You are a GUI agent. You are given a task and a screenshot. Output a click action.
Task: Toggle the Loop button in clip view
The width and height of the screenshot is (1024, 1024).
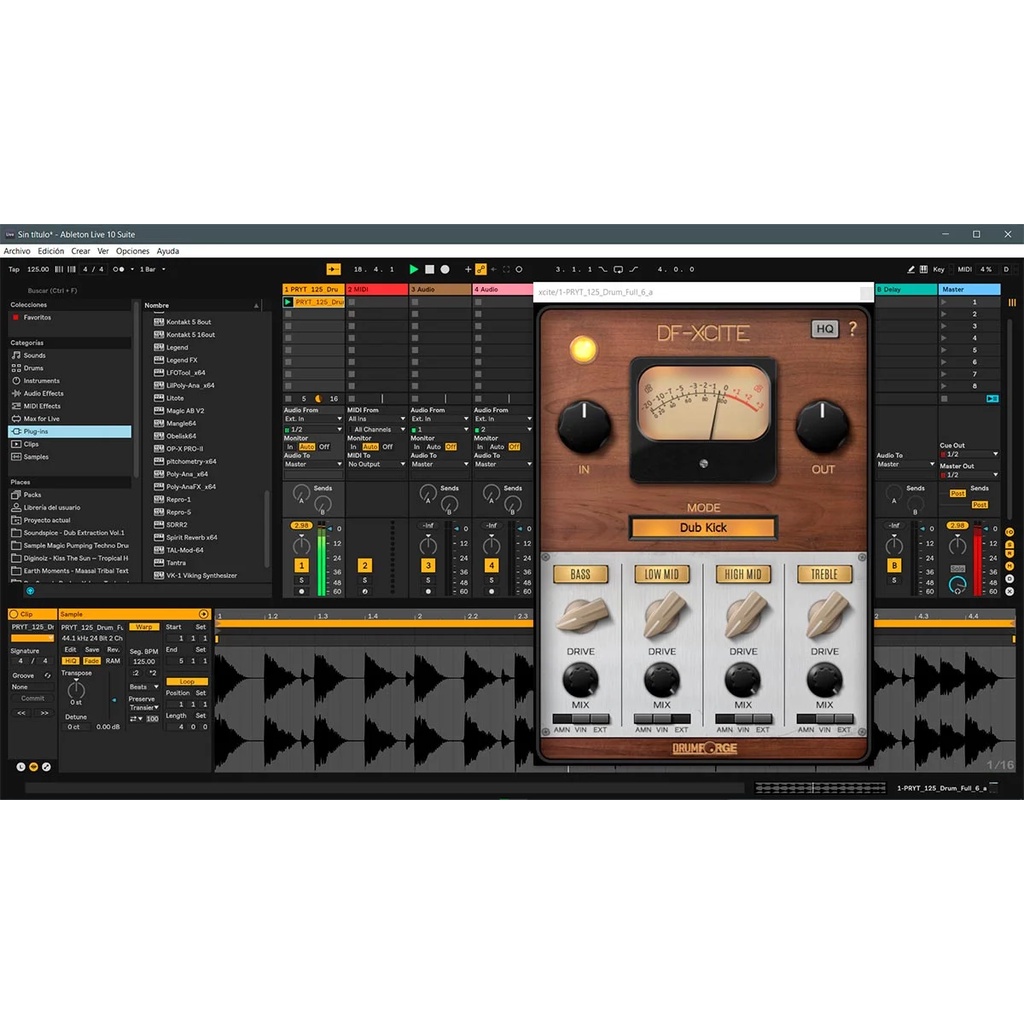(187, 681)
